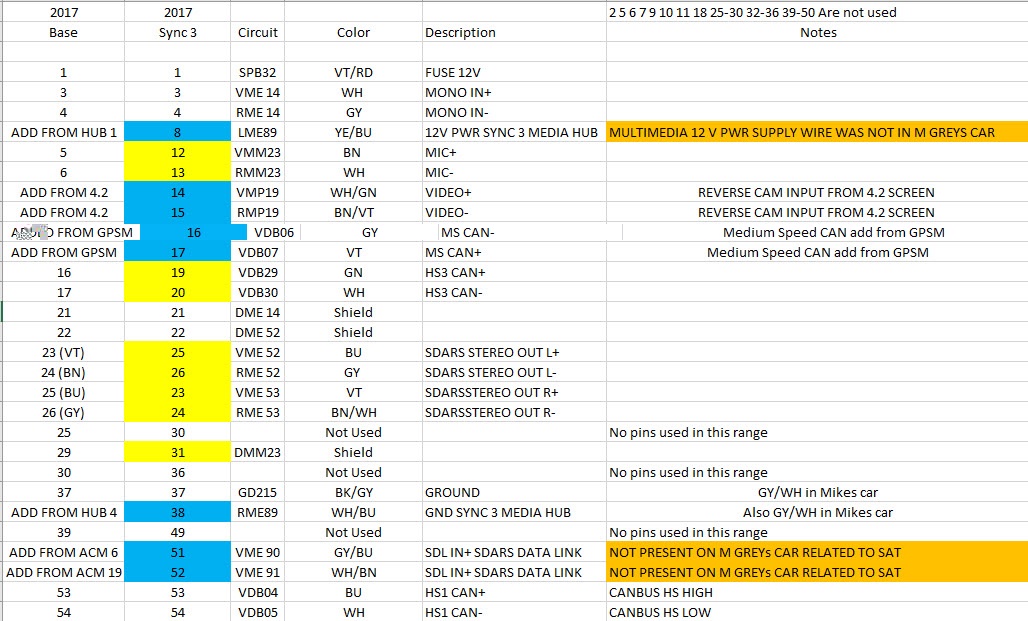Viewport: 1028px width, 621px height.
Task: Click the "Notes" column header cell
Action: coord(817,32)
